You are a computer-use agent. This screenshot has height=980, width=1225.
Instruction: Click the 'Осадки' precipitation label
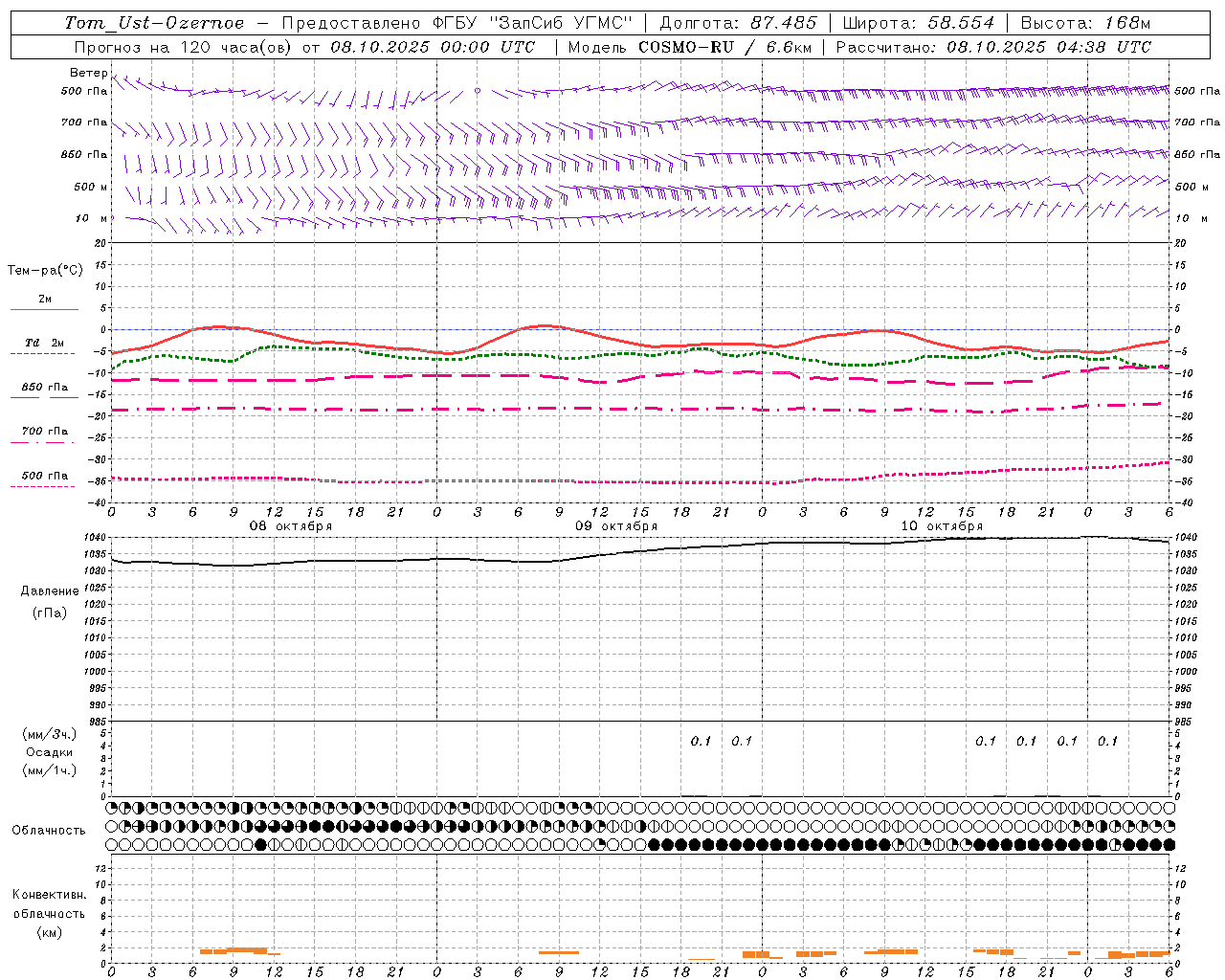click(50, 752)
